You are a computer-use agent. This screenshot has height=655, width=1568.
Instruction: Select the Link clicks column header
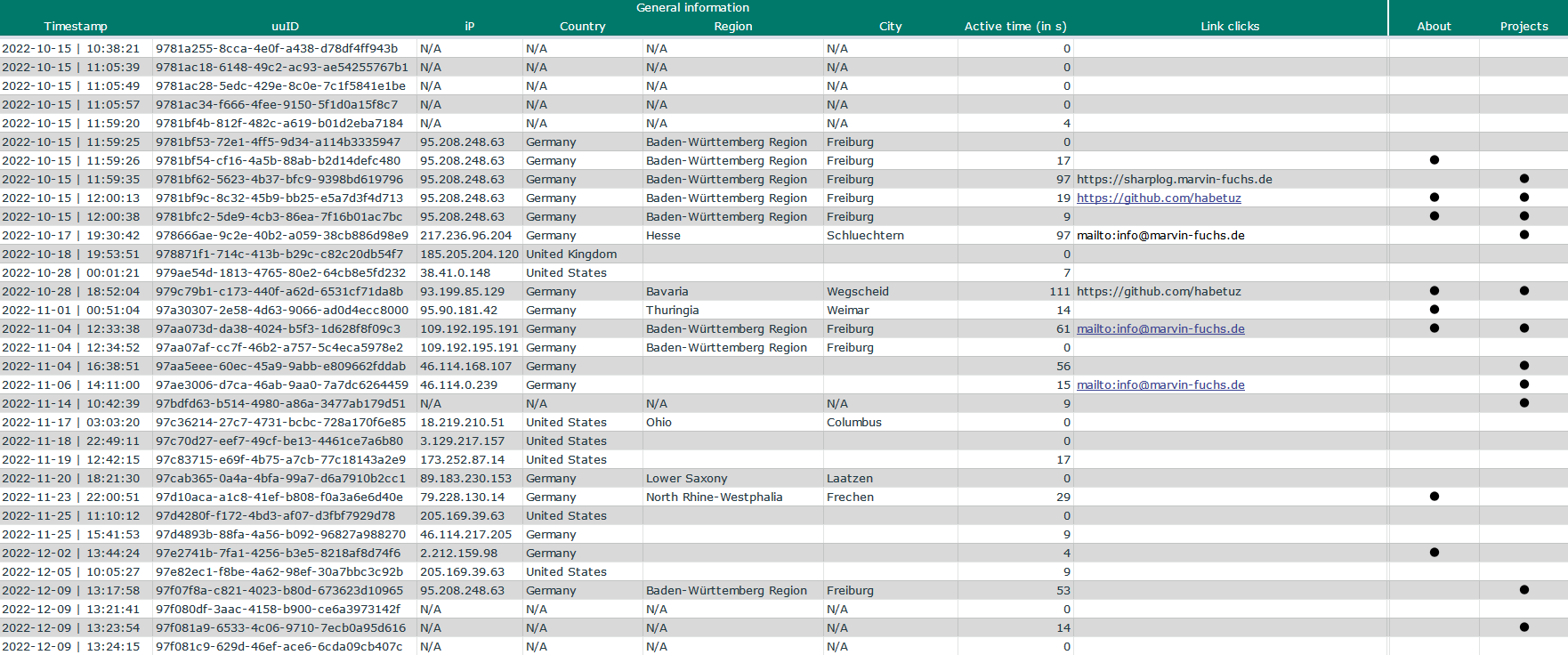pyautogui.click(x=1229, y=27)
